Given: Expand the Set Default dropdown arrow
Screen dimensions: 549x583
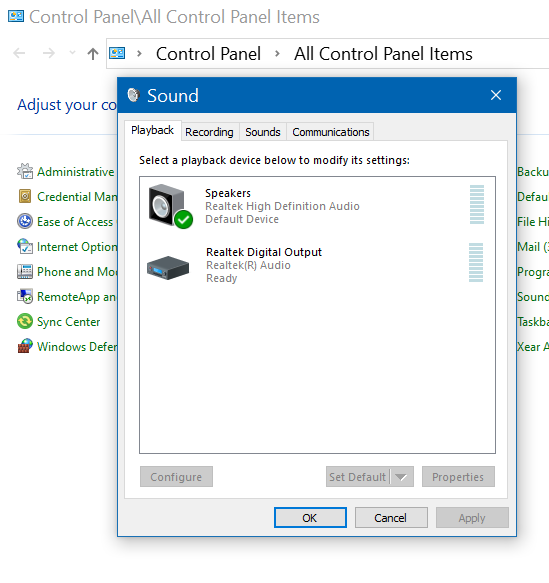Looking at the screenshot, I should [x=401, y=477].
